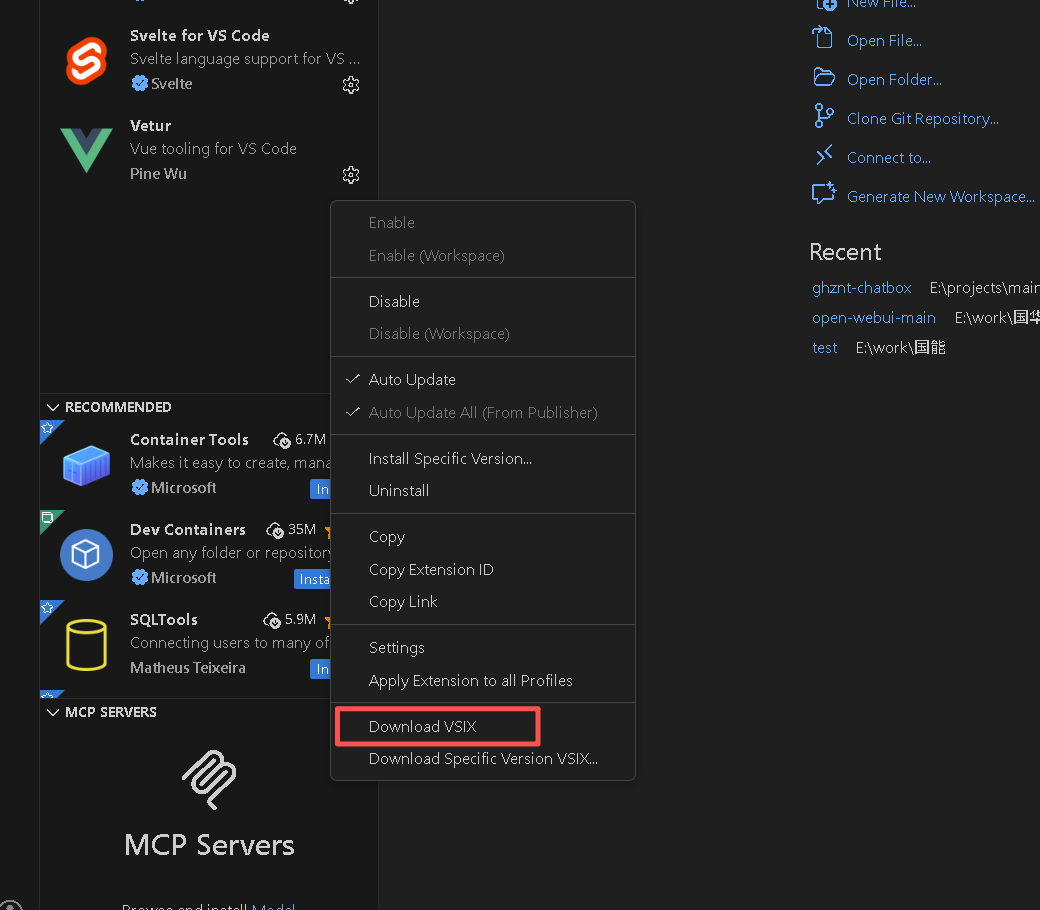Install the SQLTools extension

320,669
